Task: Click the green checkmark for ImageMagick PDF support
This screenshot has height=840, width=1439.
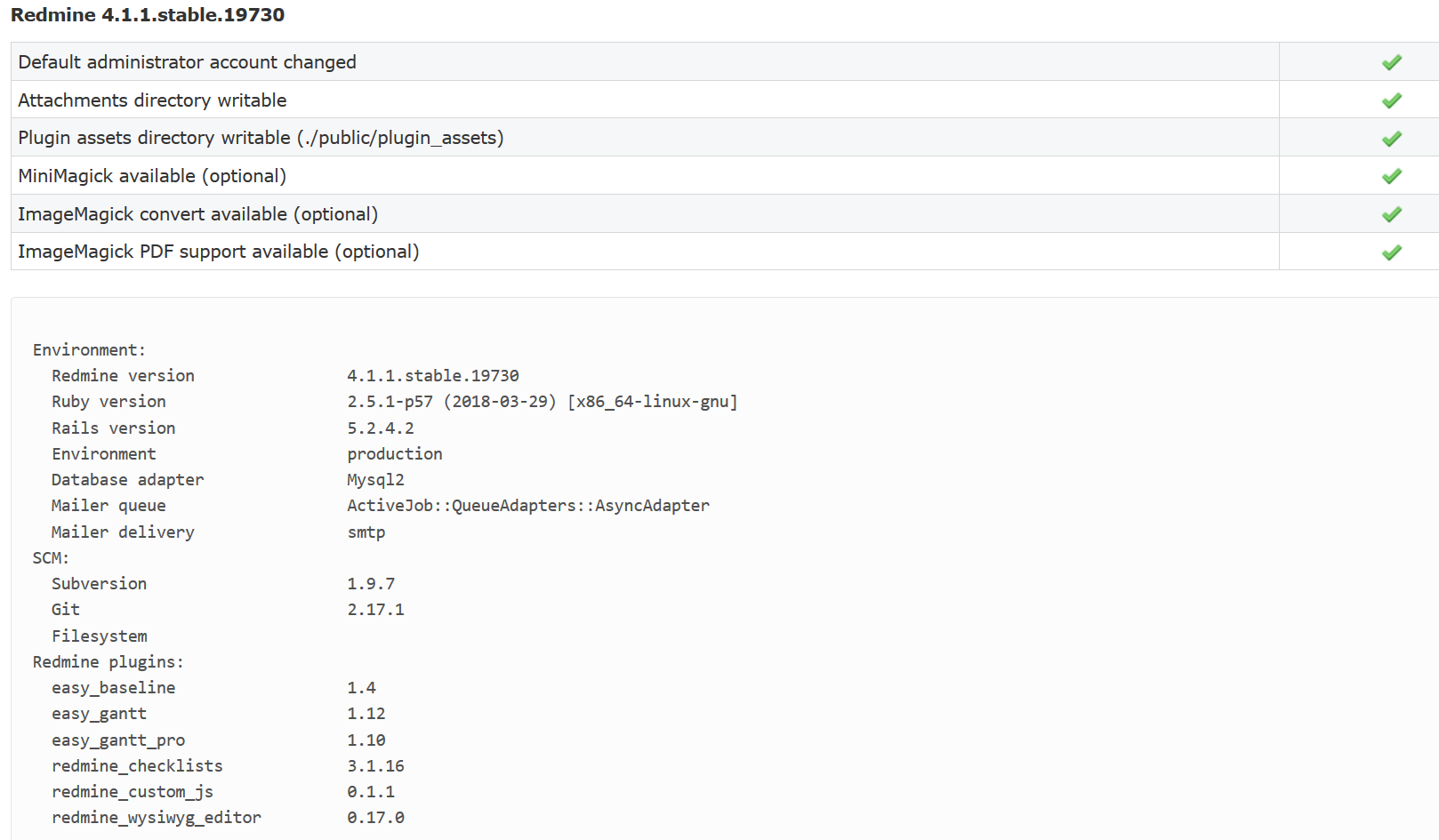Action: click(1392, 252)
